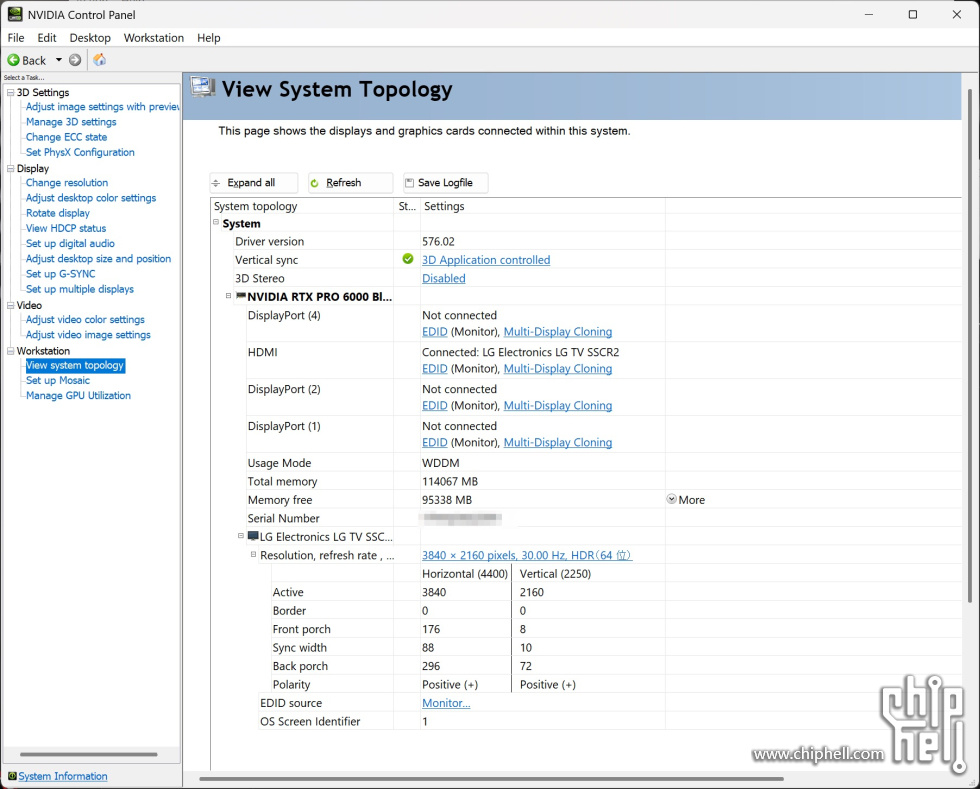
Task: Click the vertical scrollbar of the topology page
Action: [969, 346]
